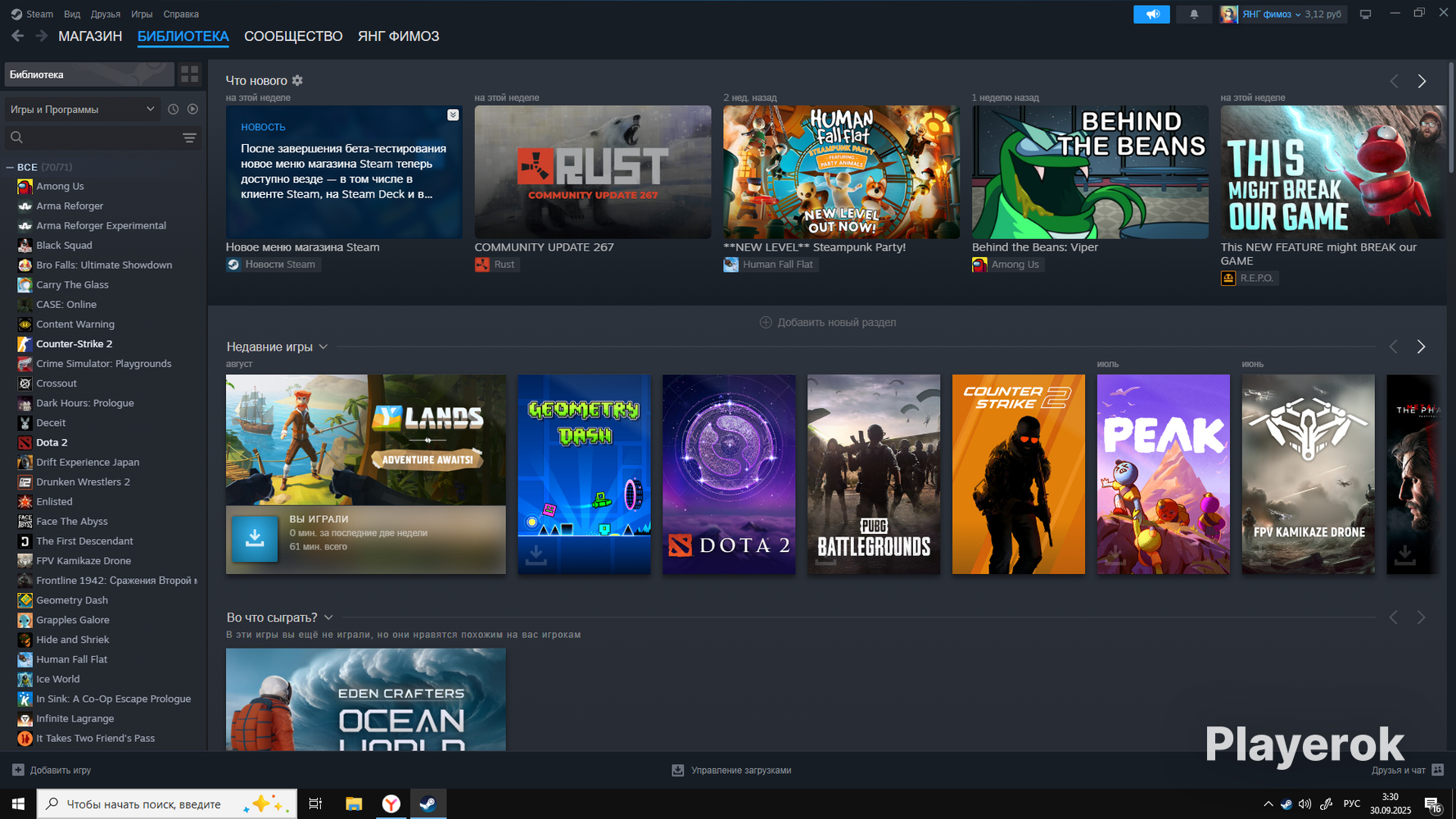Click the Ylands download button
Screen dimensions: 1456x819
pos(255,538)
